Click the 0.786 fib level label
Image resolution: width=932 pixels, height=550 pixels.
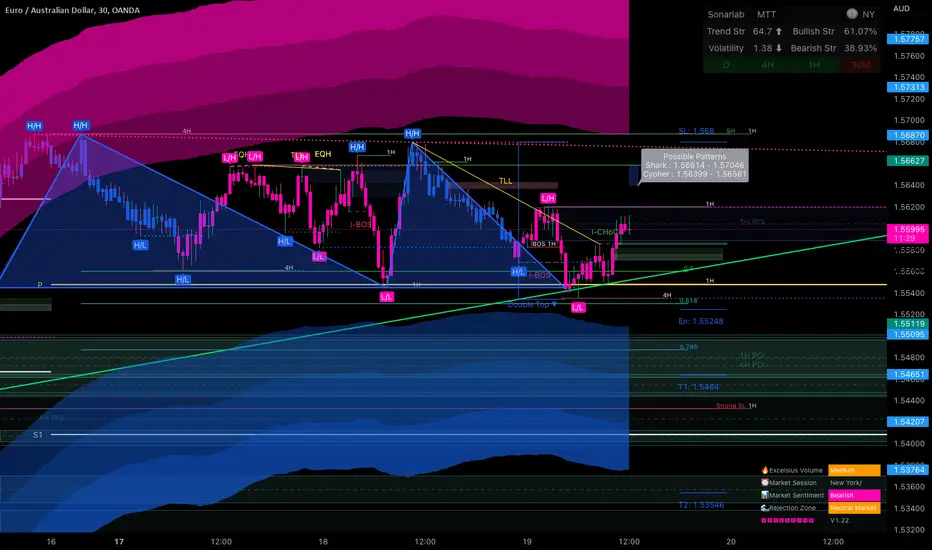pos(688,347)
